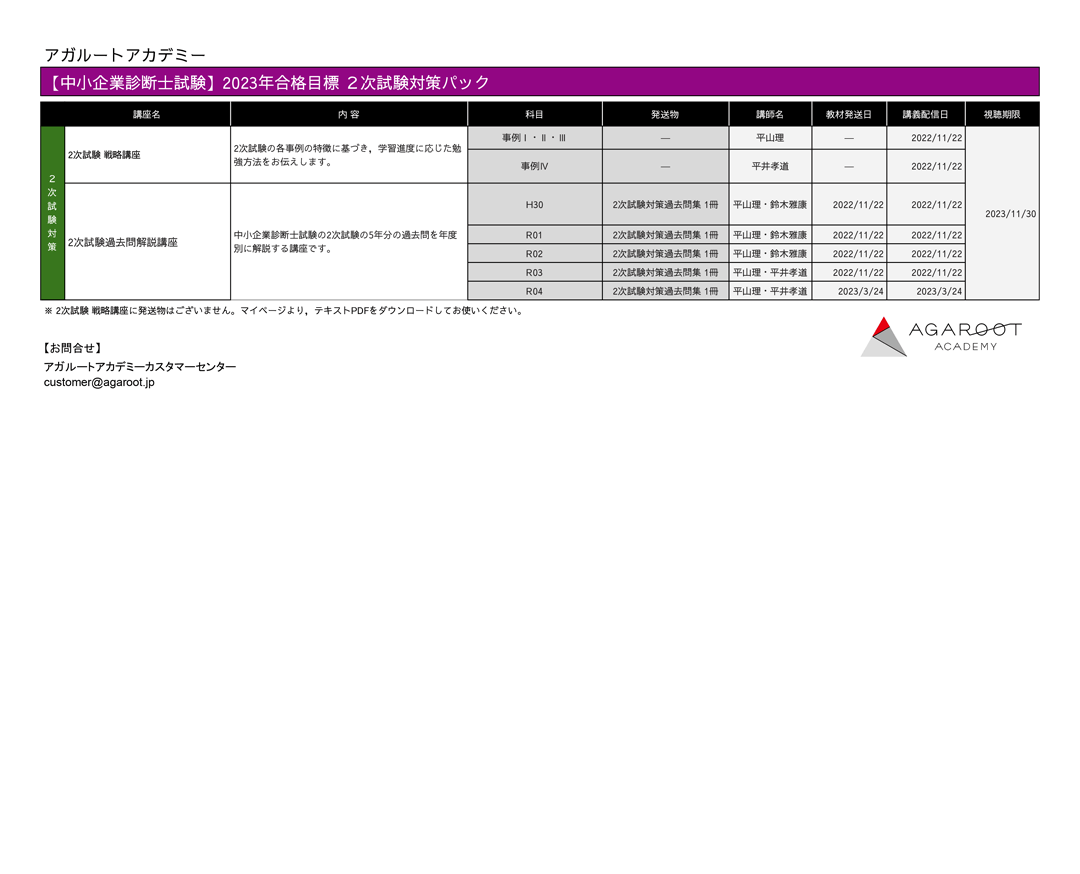Click the 平井孝道 instructor cell
Screen dimensions: 1080x874
(x=769, y=167)
